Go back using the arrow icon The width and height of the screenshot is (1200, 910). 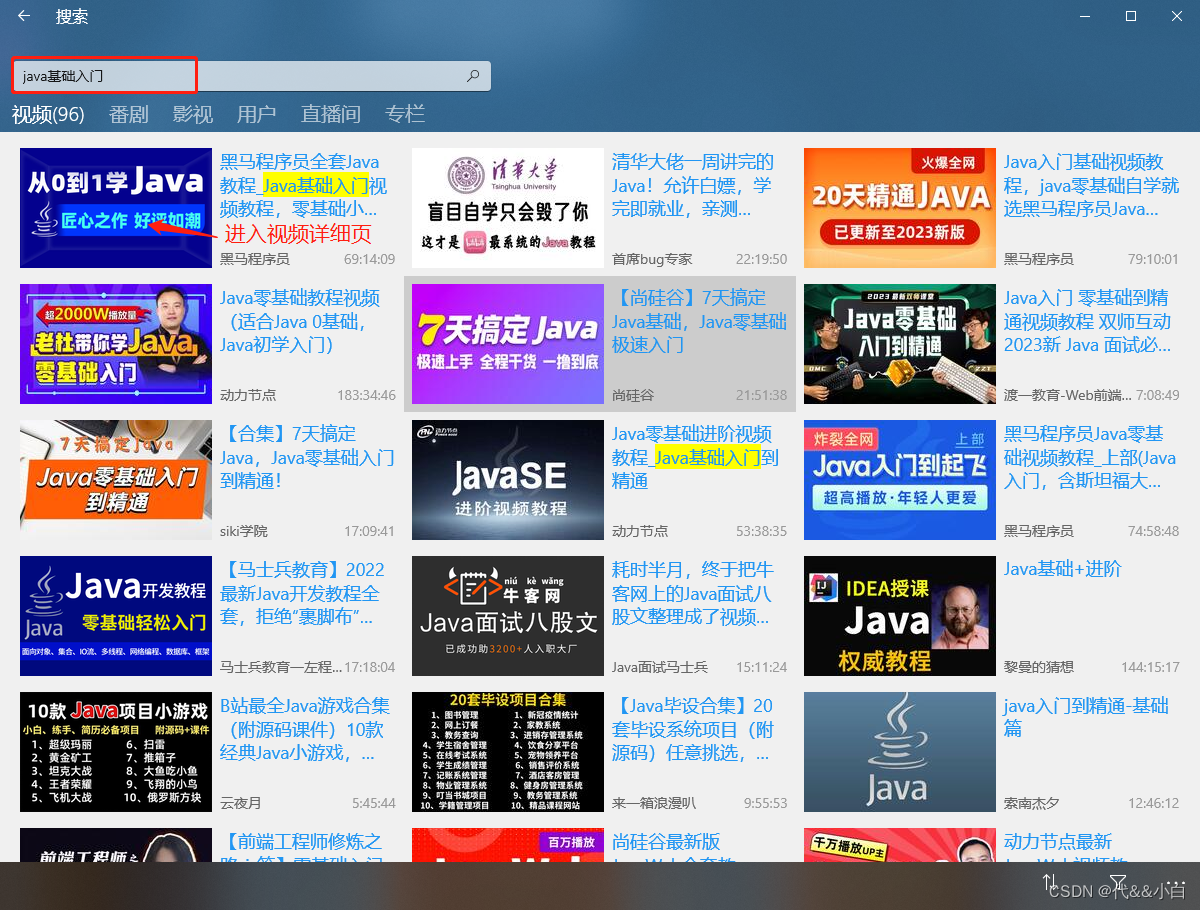(24, 16)
